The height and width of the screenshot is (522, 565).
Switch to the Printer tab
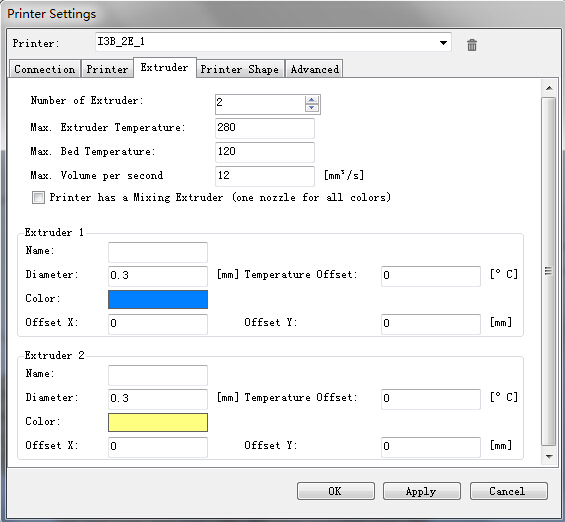(x=107, y=69)
